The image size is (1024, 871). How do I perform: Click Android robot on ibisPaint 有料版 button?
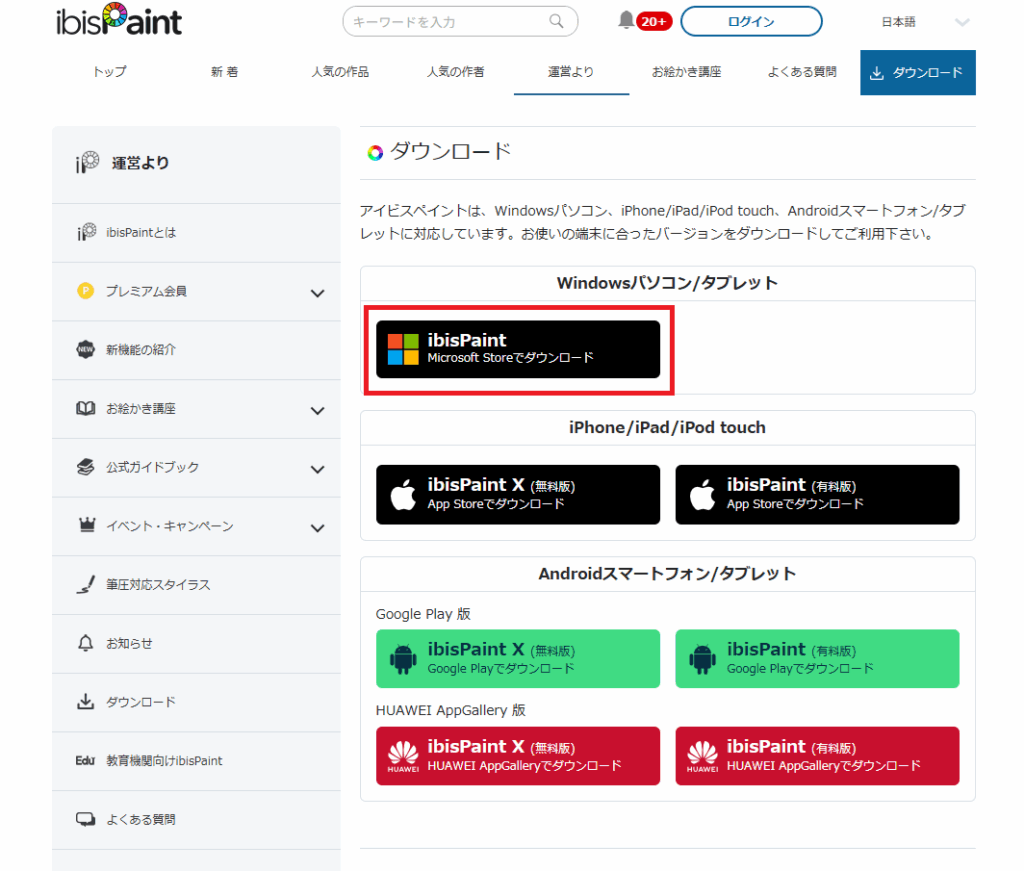(x=702, y=659)
